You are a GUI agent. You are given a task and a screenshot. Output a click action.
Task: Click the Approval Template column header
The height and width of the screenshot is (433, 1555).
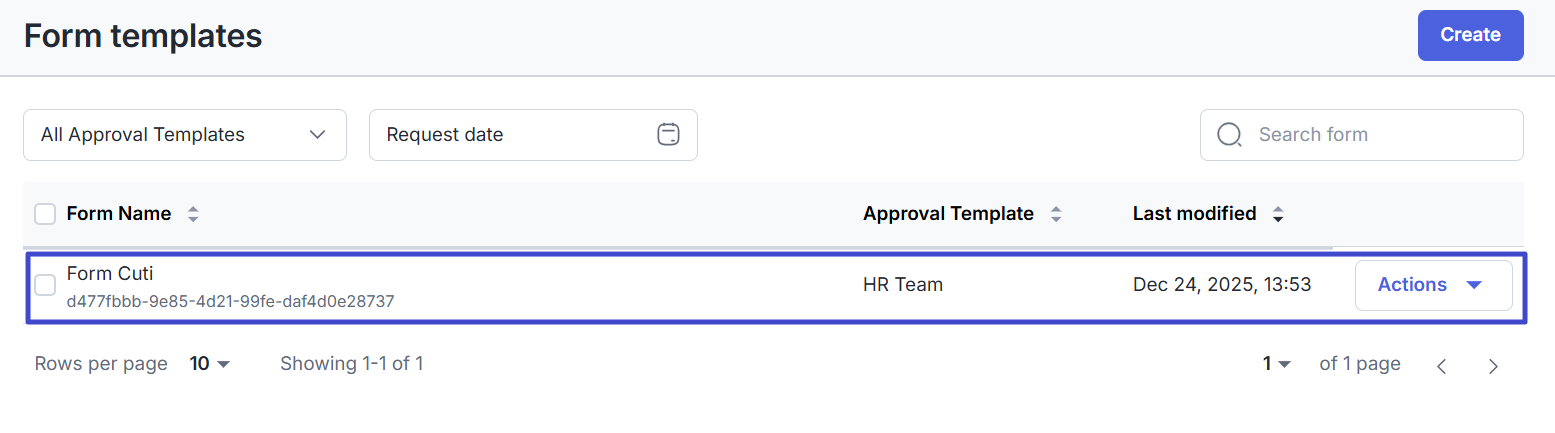948,214
